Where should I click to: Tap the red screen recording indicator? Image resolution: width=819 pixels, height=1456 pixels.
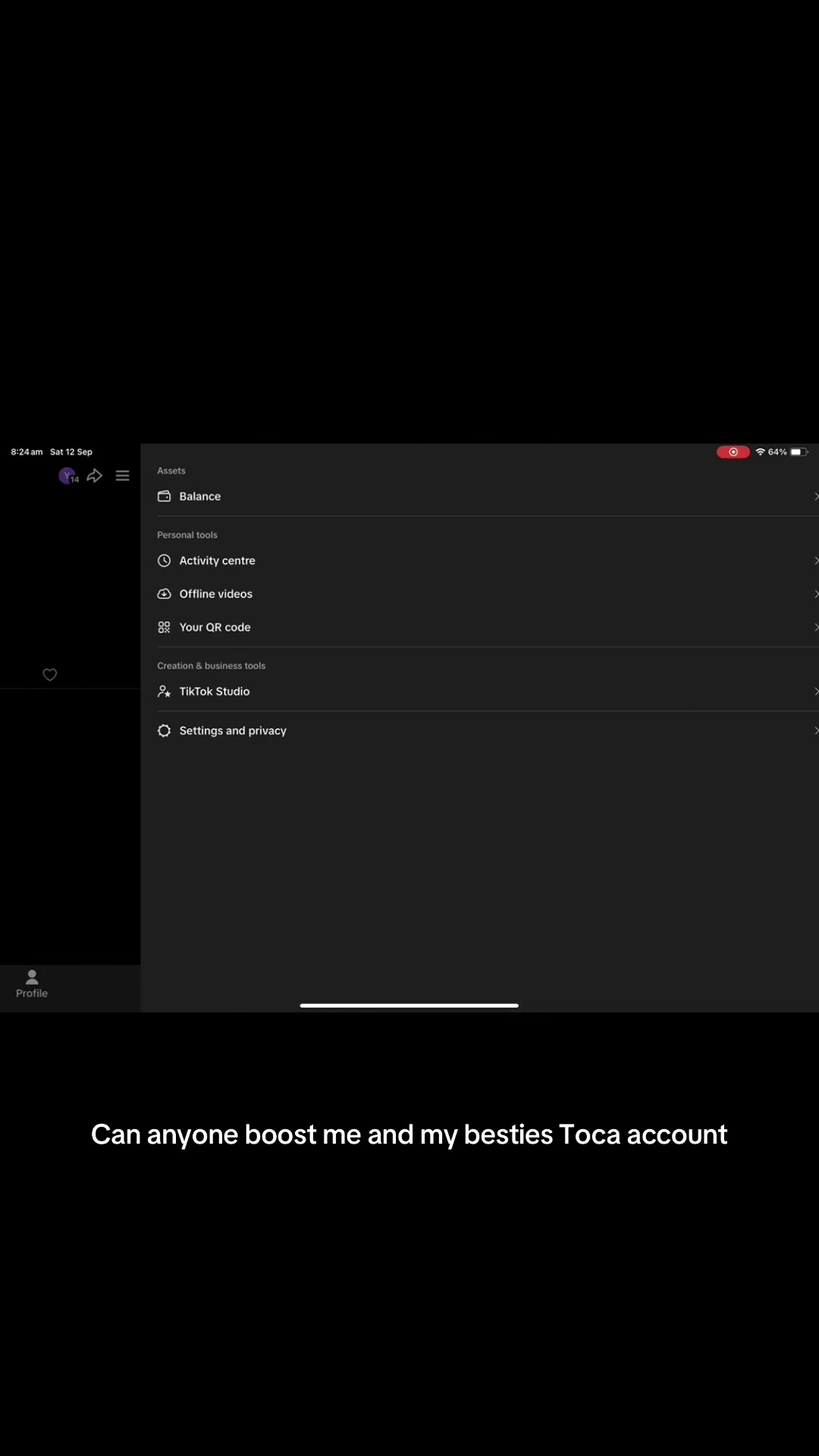(733, 452)
